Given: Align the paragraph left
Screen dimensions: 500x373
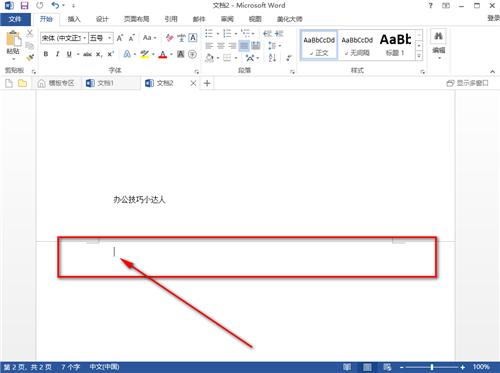Looking at the screenshot, I should 209,46.
